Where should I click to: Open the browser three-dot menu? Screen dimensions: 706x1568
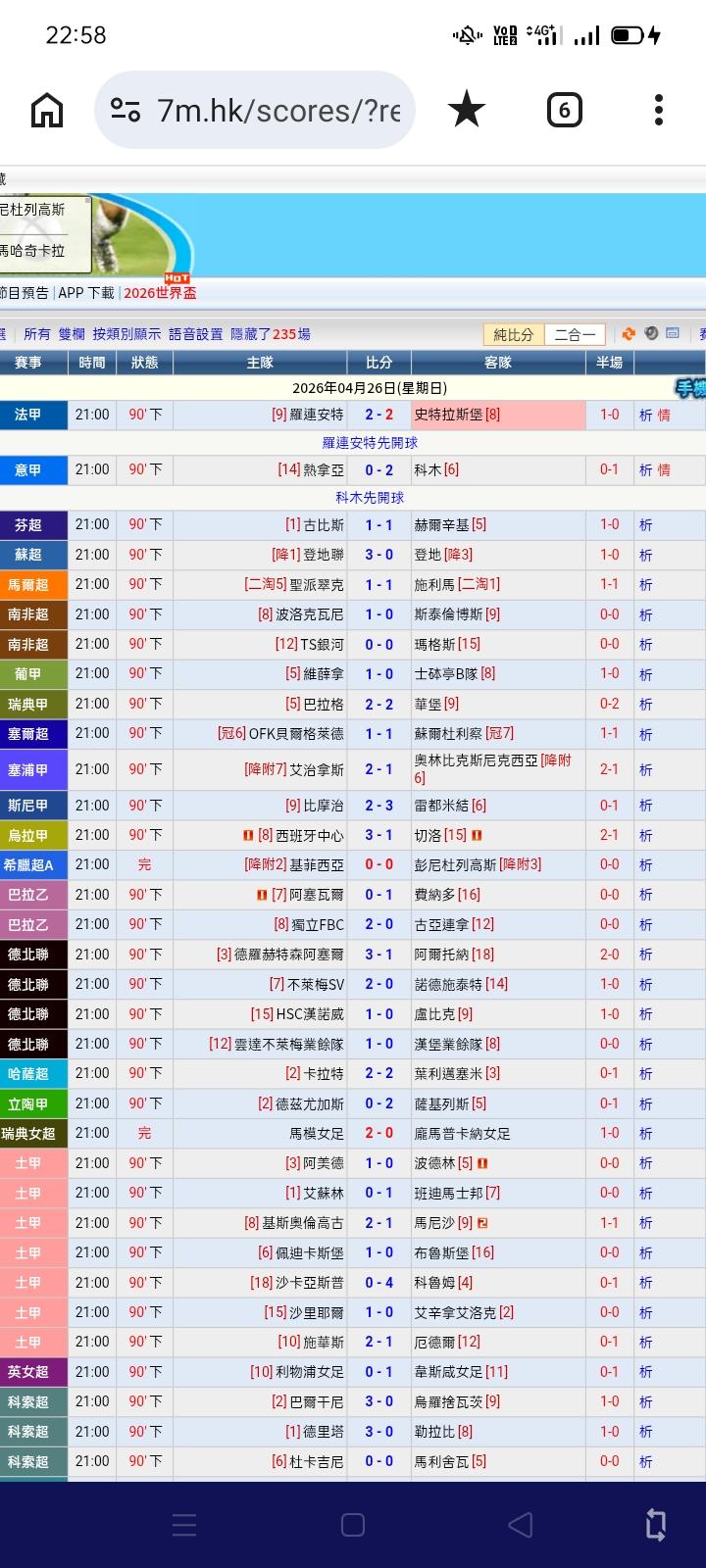coord(659,110)
